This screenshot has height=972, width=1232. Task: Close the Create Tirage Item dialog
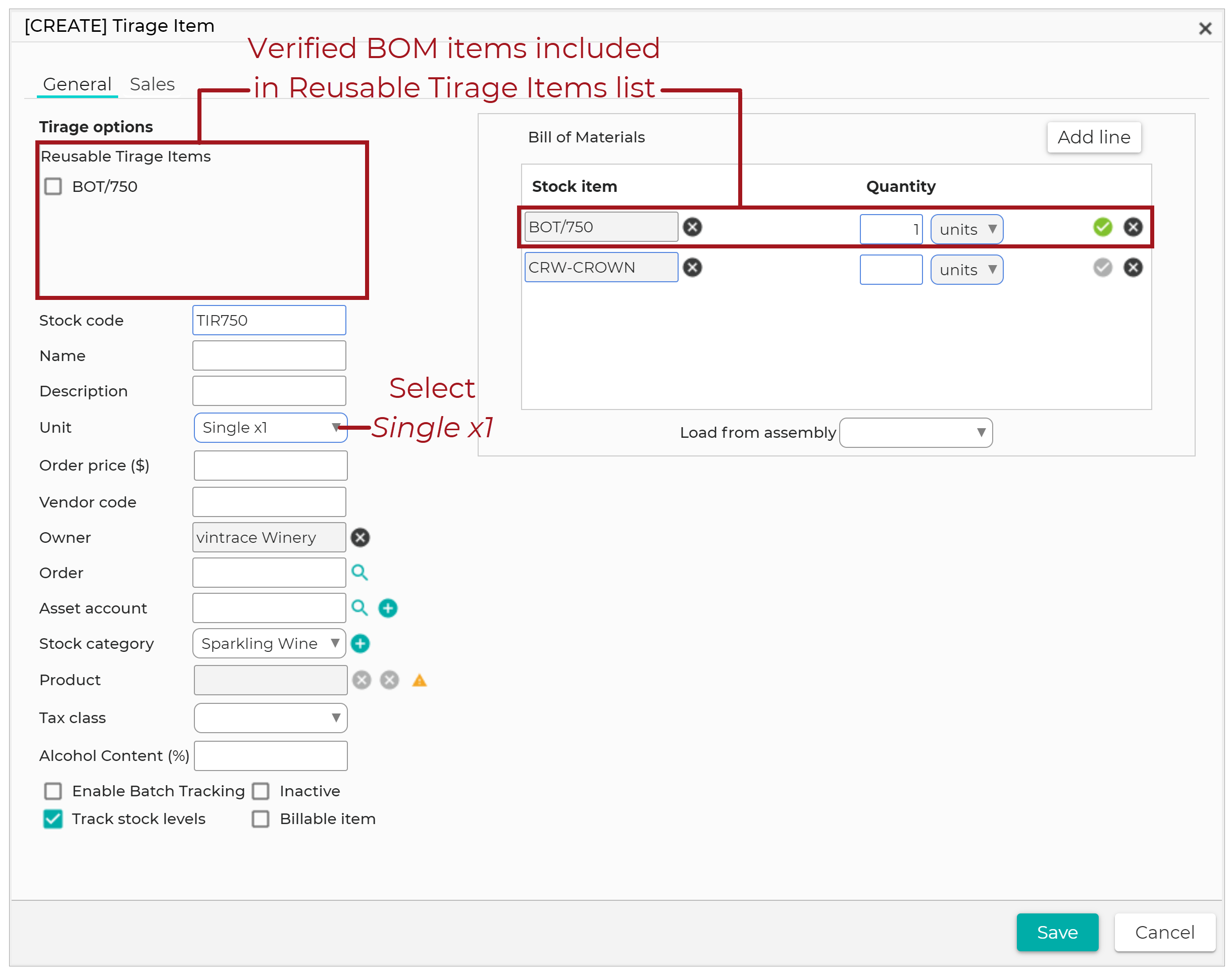[x=1205, y=28]
